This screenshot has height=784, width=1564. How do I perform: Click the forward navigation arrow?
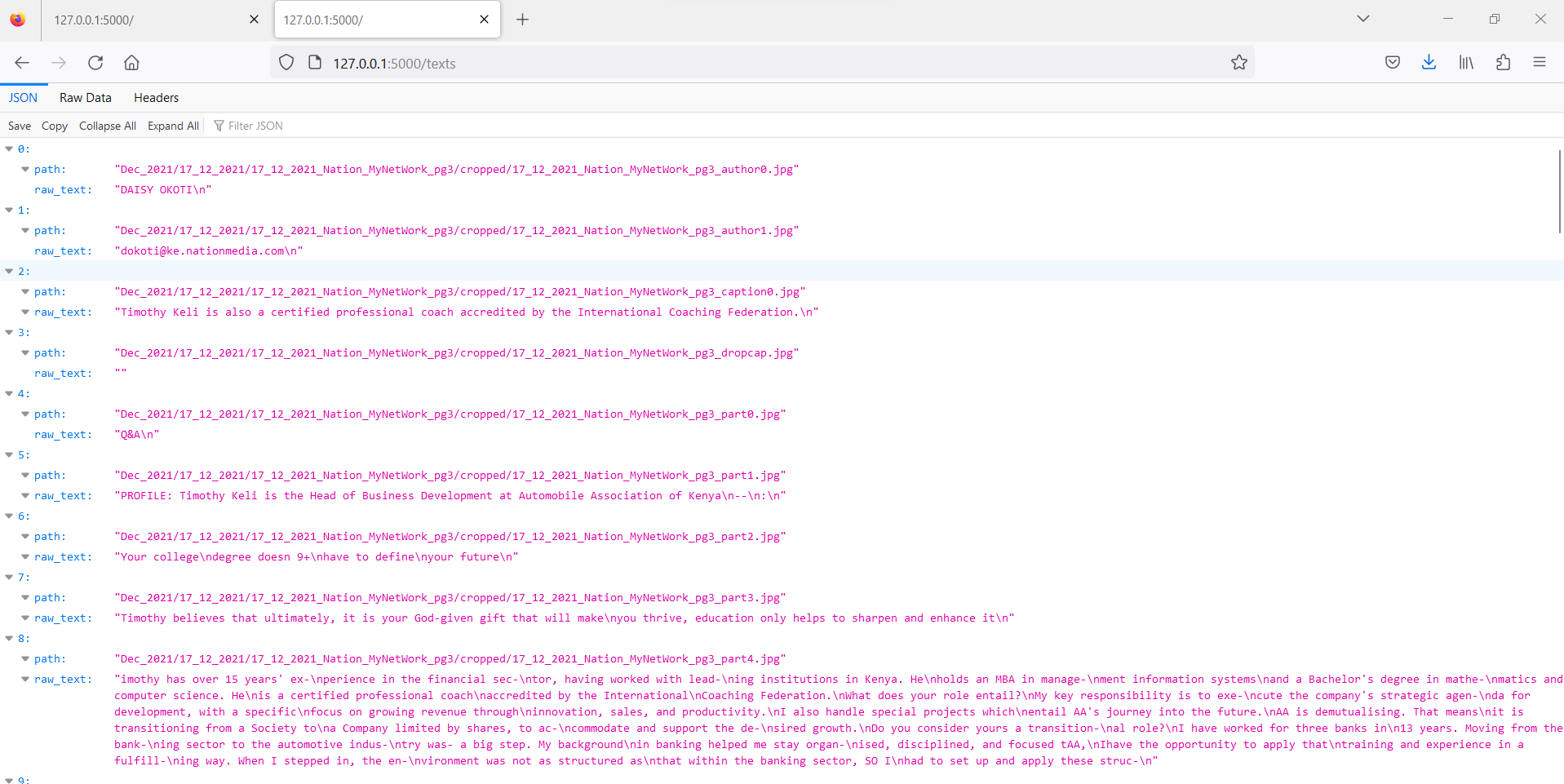[x=59, y=63]
